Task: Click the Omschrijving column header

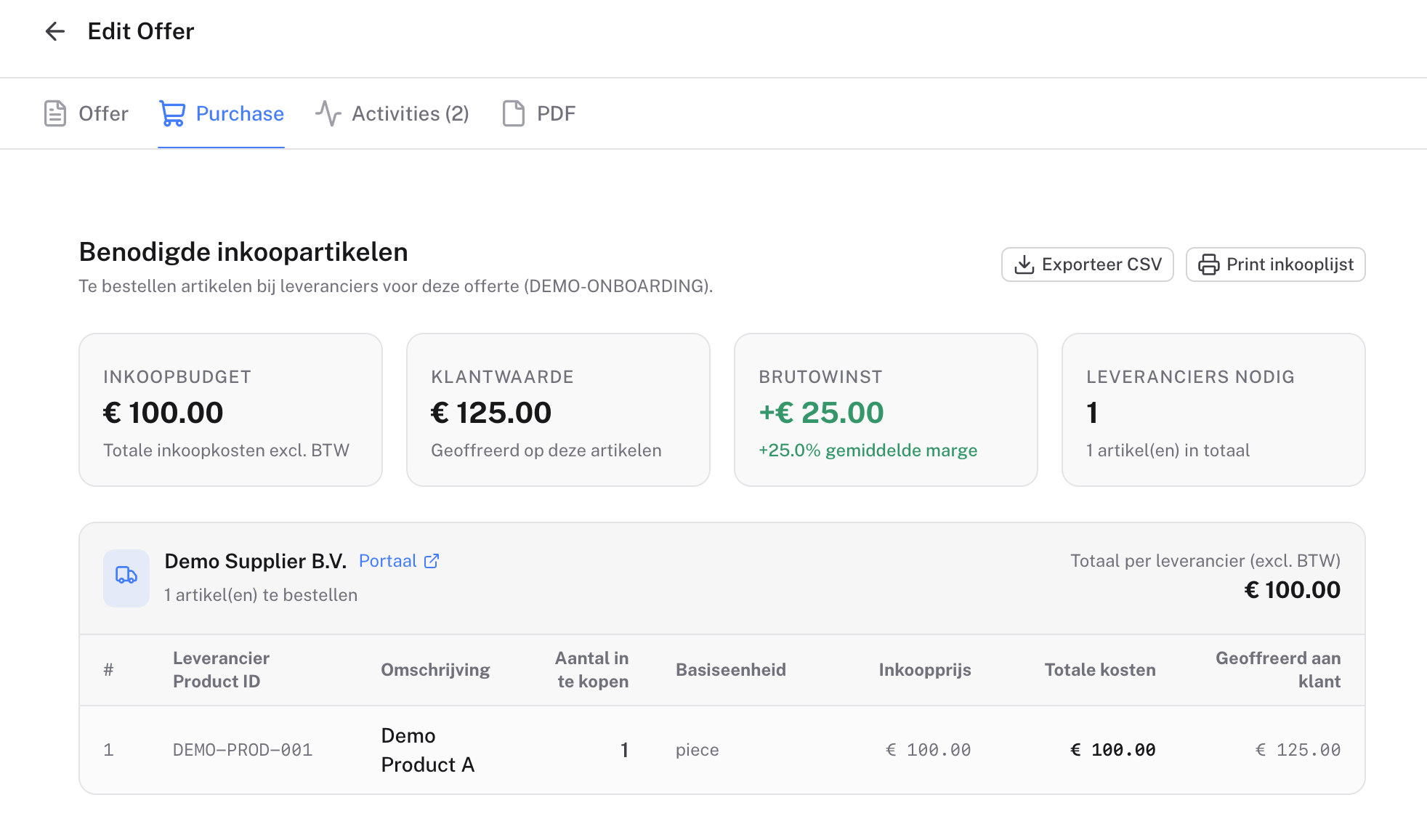Action: click(x=435, y=670)
